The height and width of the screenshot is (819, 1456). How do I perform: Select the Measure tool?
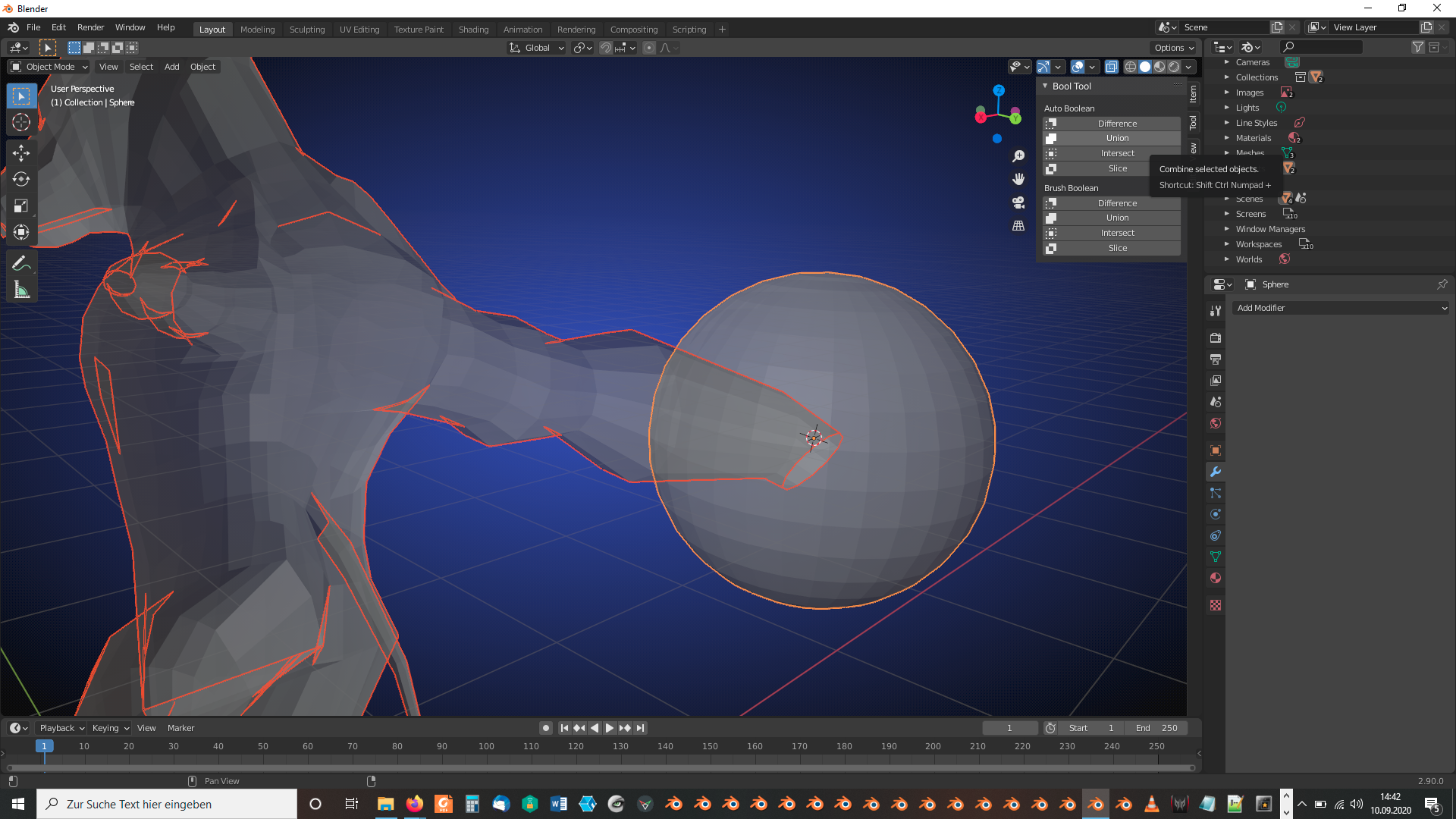[21, 289]
